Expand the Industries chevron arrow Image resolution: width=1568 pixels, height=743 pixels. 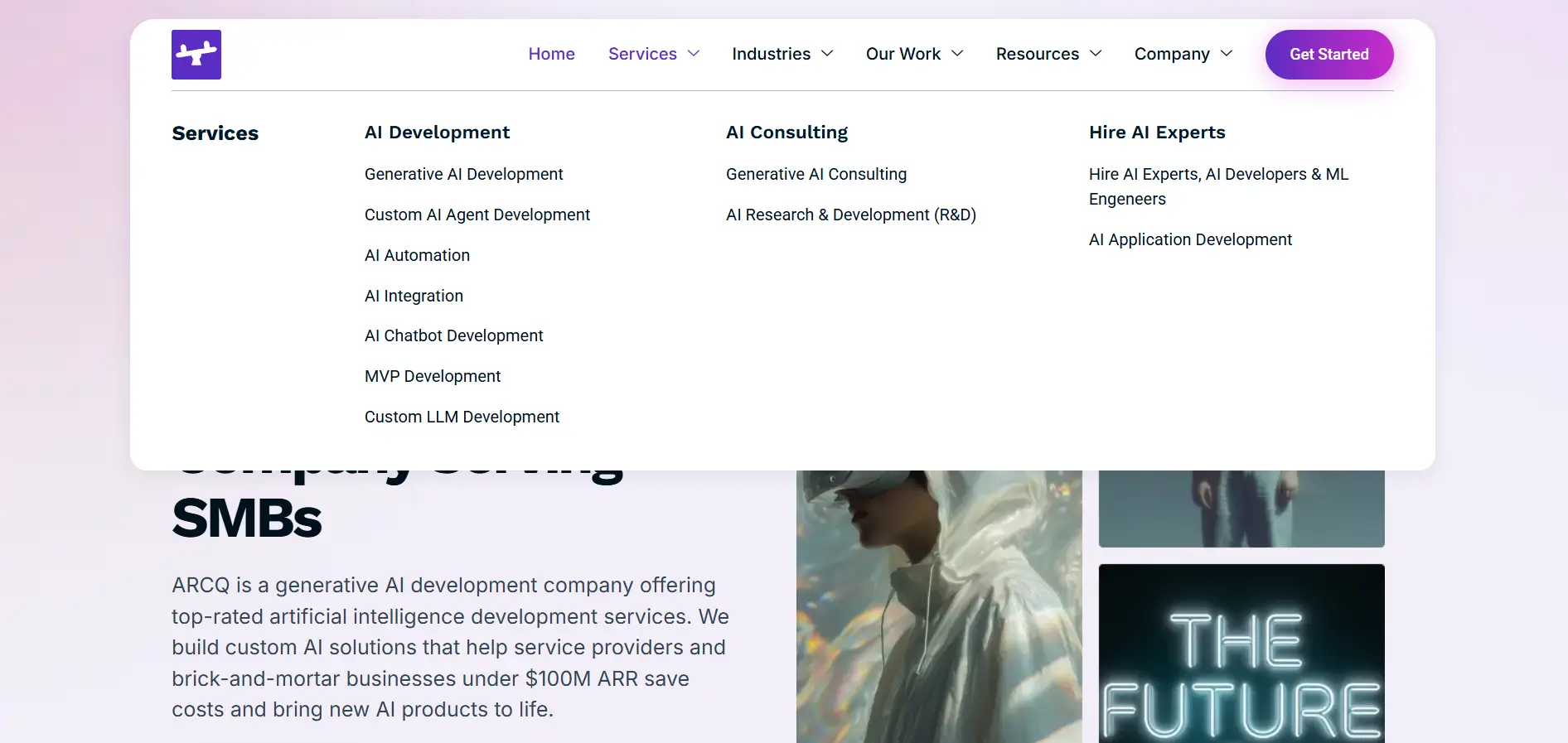pyautogui.click(x=827, y=54)
